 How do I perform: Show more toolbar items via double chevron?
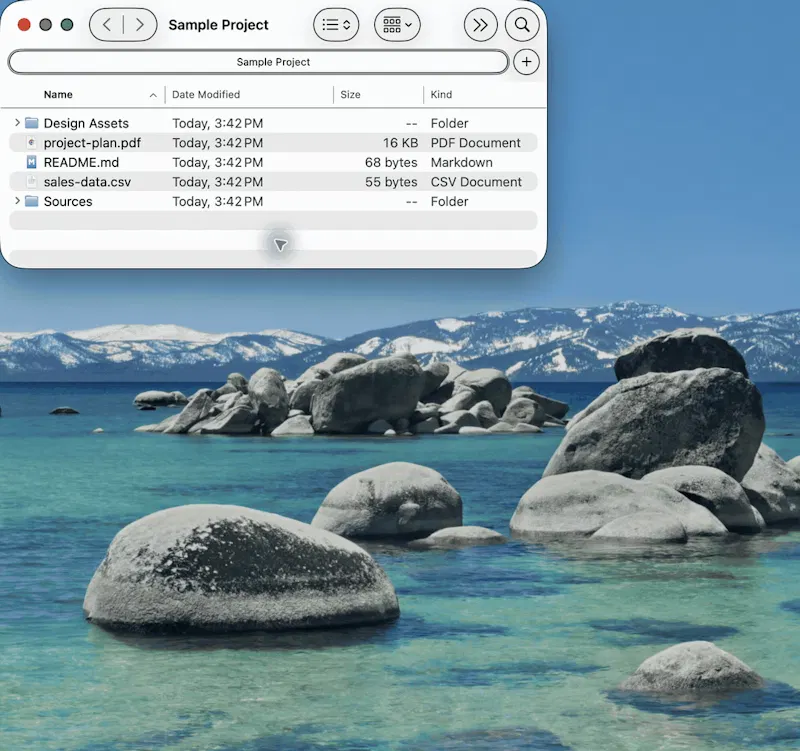[481, 24]
